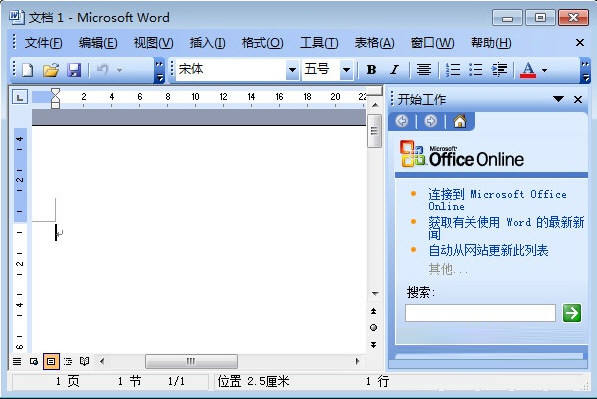
Task: Close the 开始工作 task pane
Action: 578,99
